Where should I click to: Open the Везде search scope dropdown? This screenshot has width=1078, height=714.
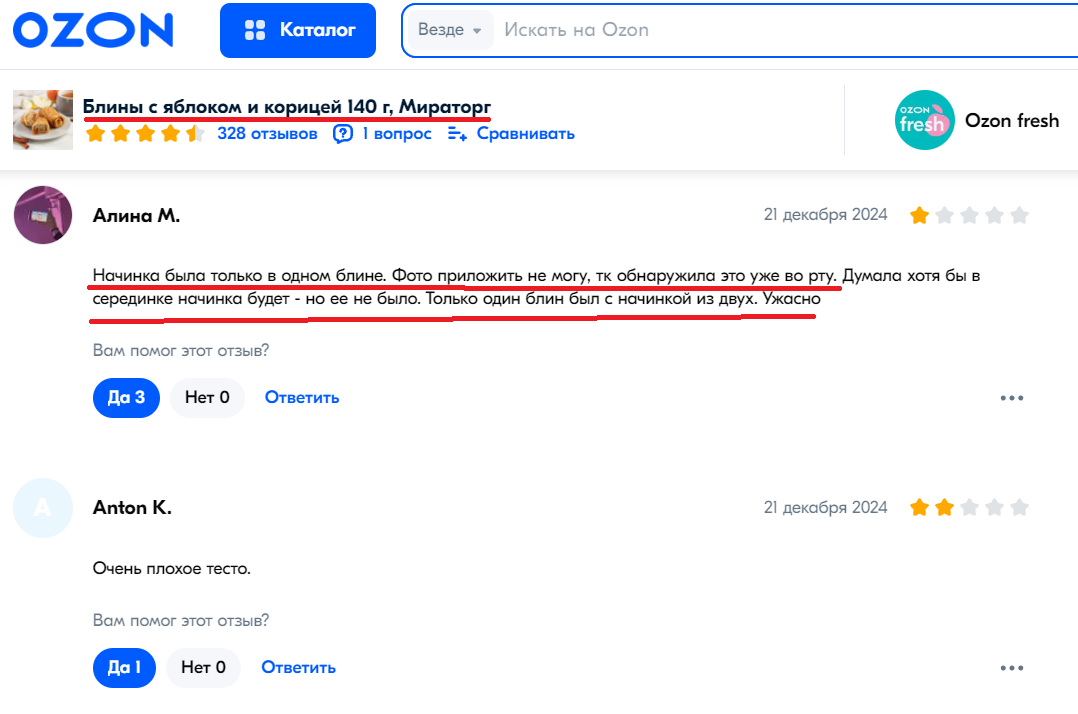click(450, 30)
